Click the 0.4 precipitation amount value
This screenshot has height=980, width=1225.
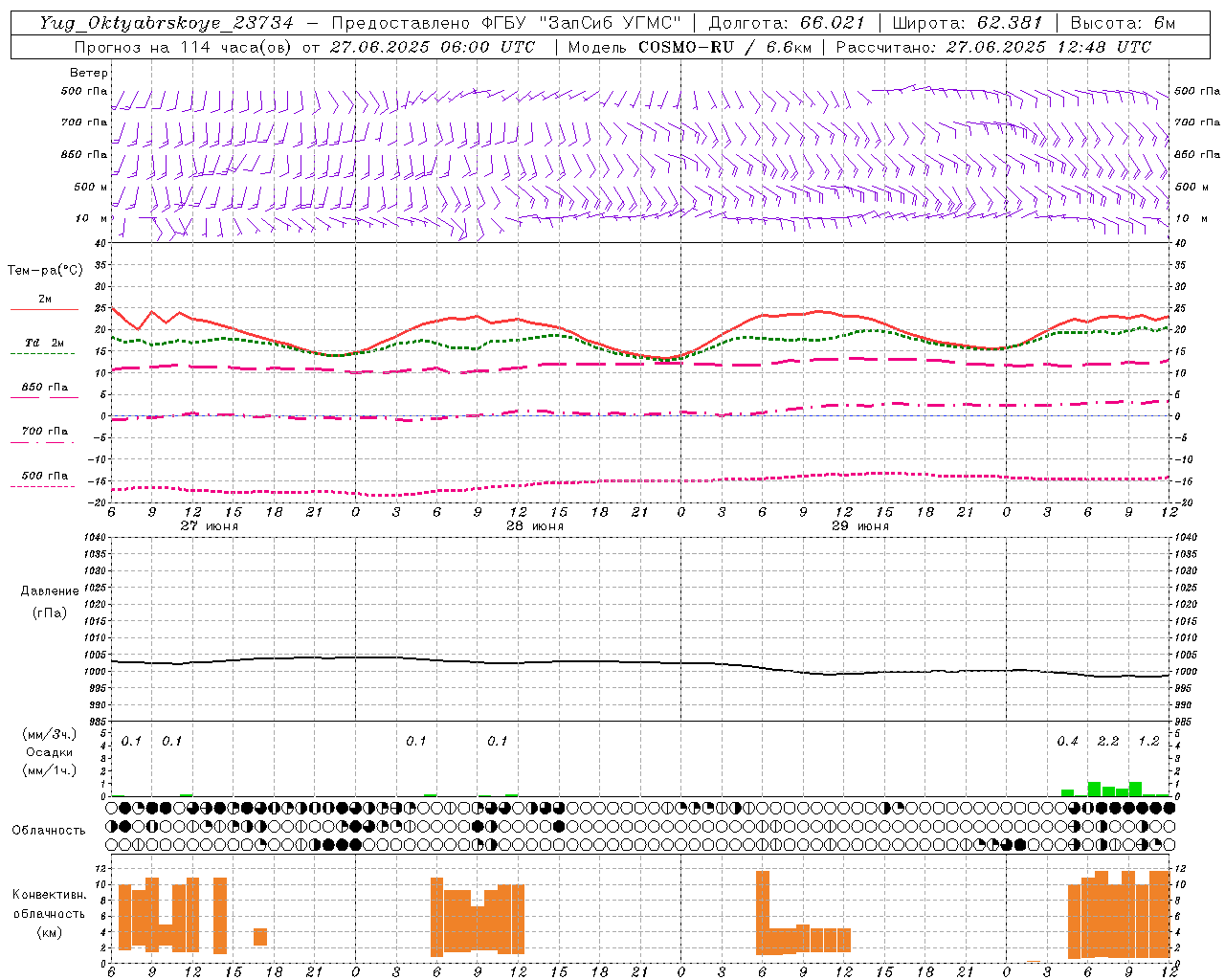[x=1068, y=741]
